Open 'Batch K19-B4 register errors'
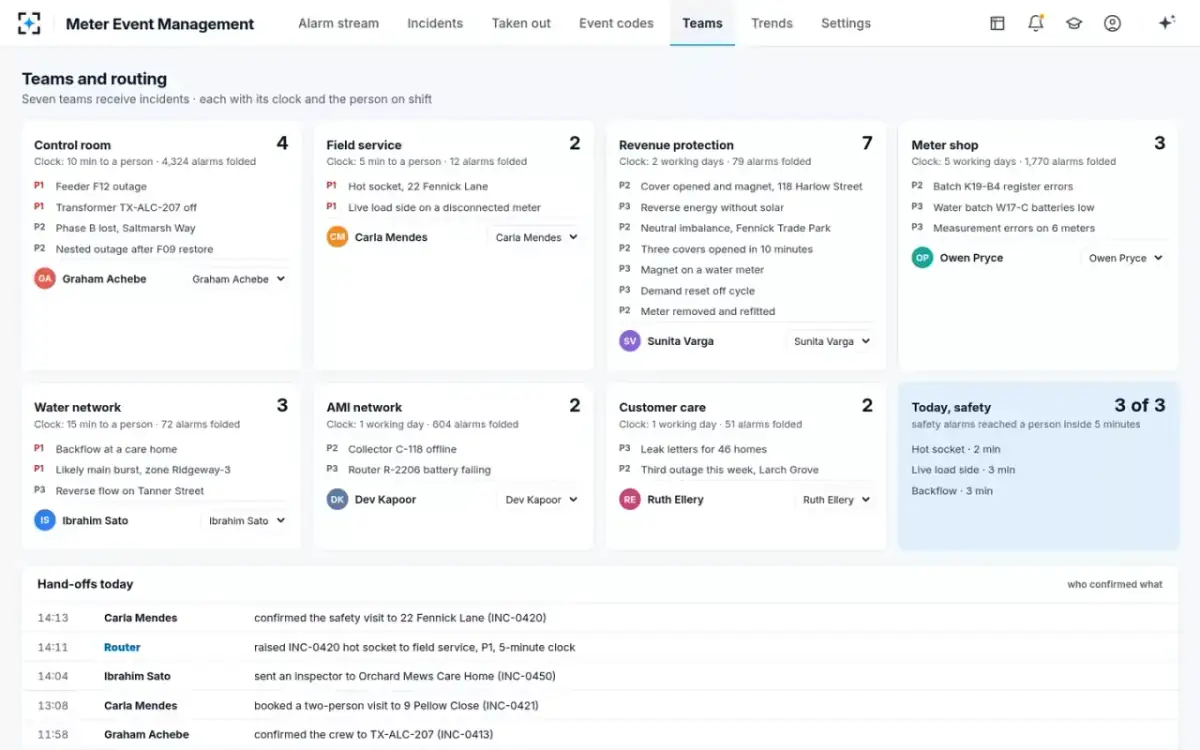The height and width of the screenshot is (750, 1200). point(1003,186)
